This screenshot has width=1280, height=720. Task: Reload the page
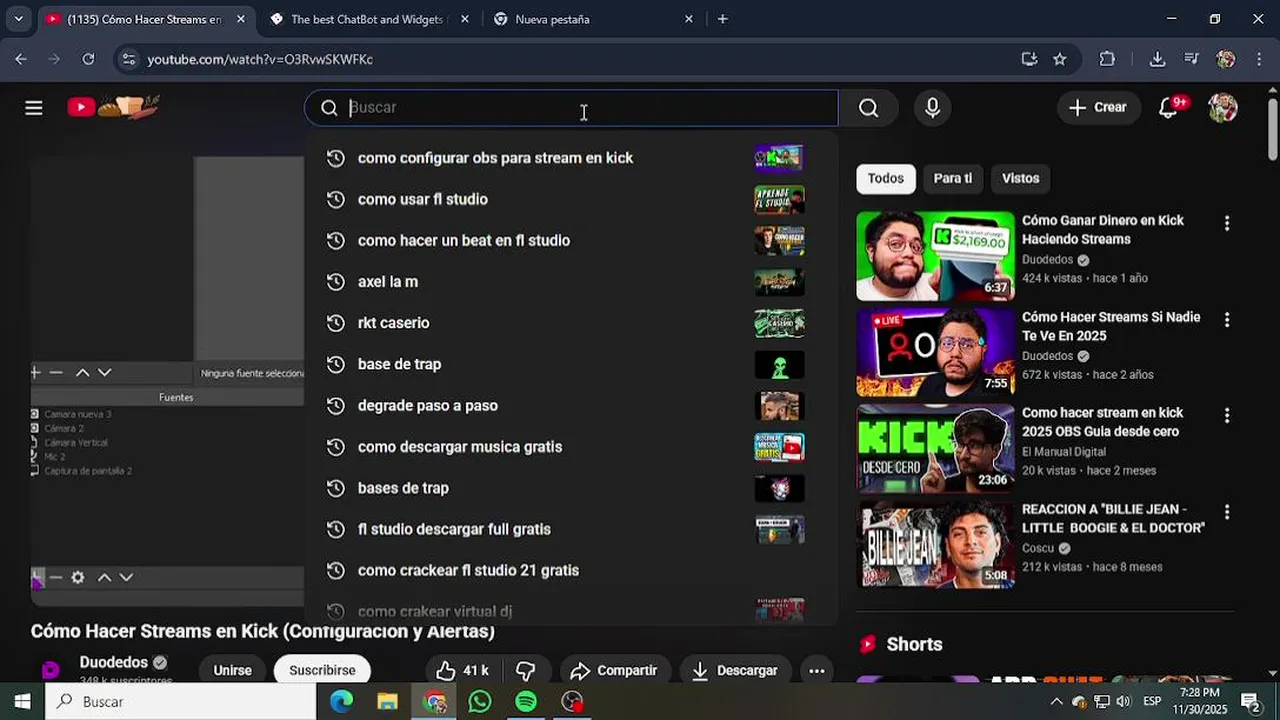click(x=88, y=59)
